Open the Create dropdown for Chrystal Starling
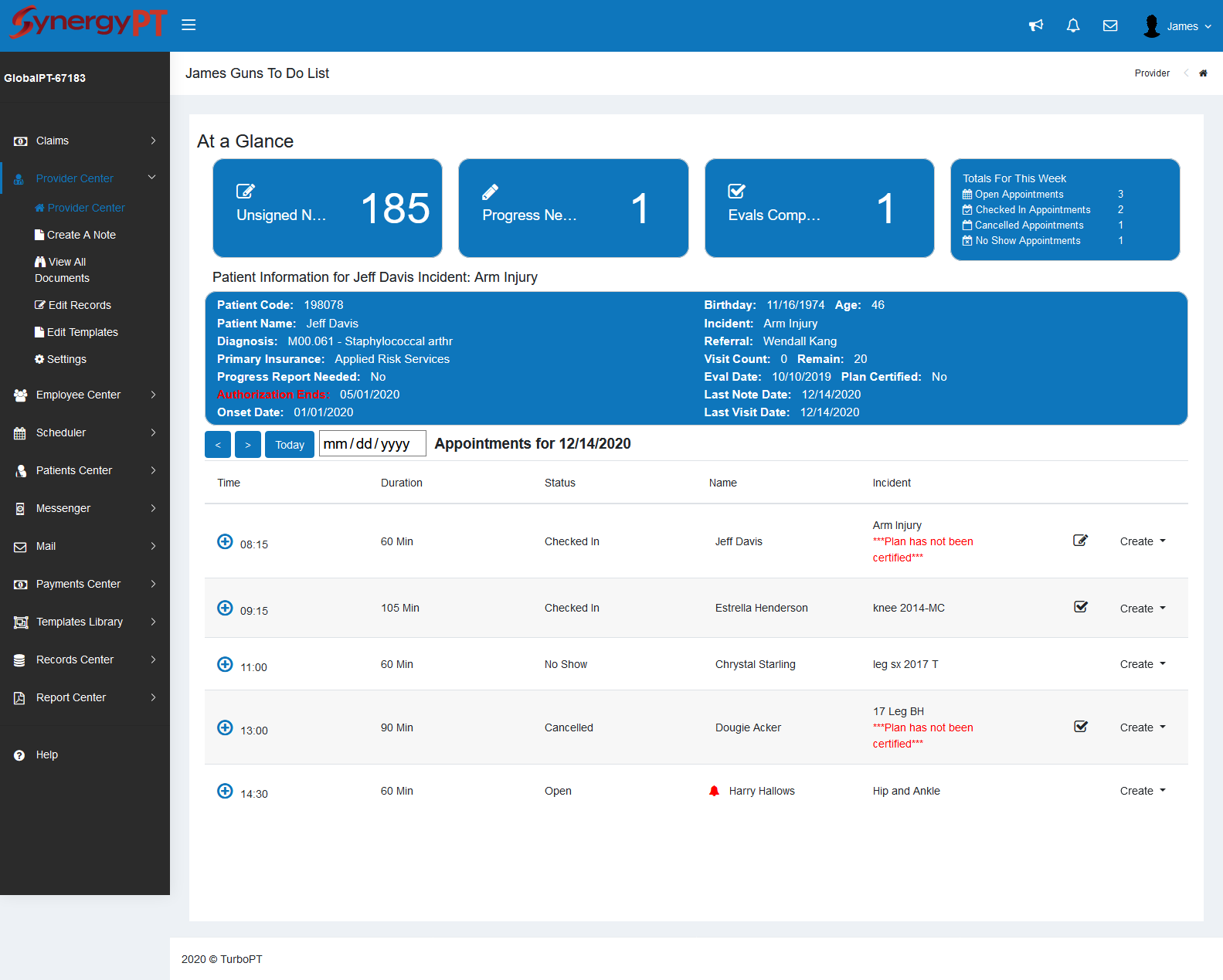1223x980 pixels. tap(1143, 664)
